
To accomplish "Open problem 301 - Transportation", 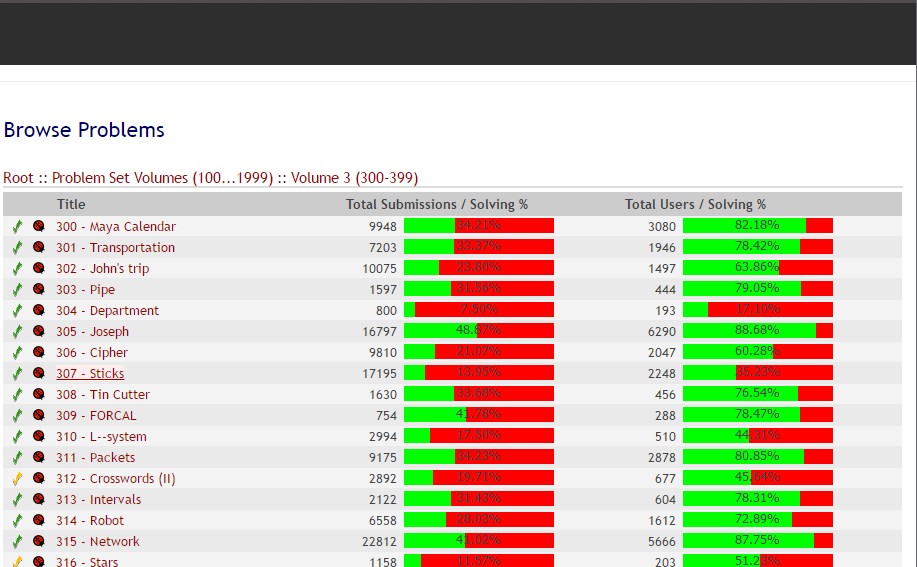I will pyautogui.click(x=115, y=248).
